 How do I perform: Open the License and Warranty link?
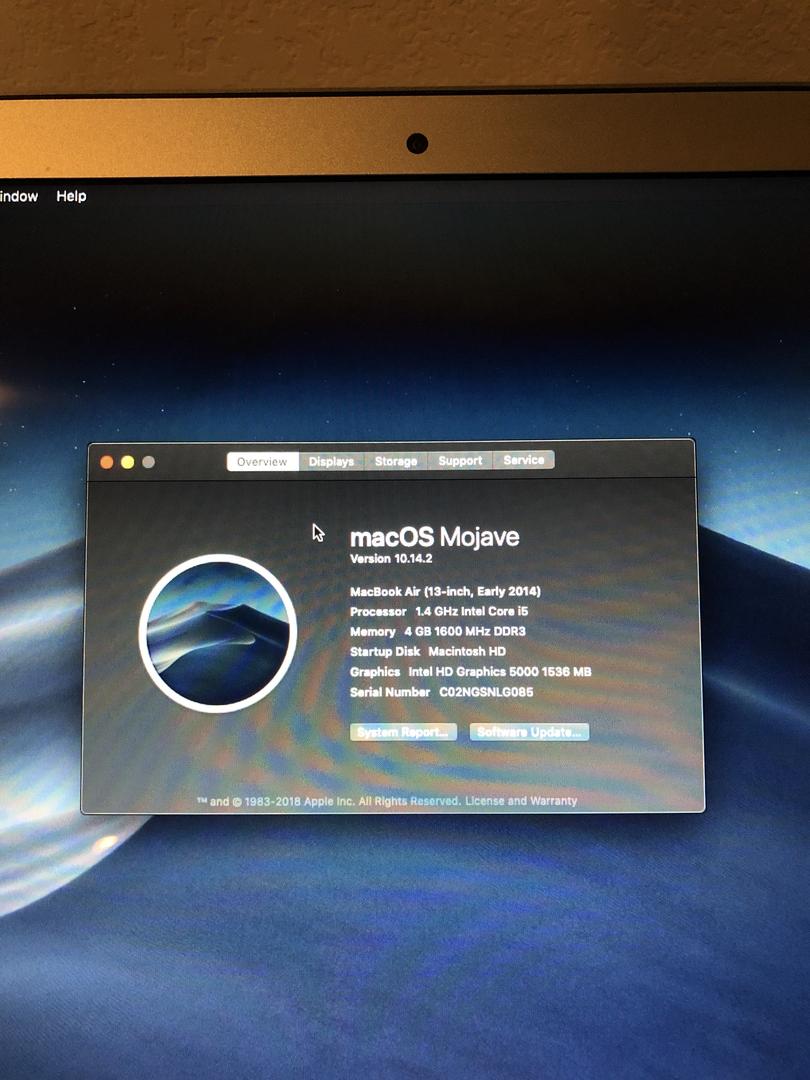[521, 800]
